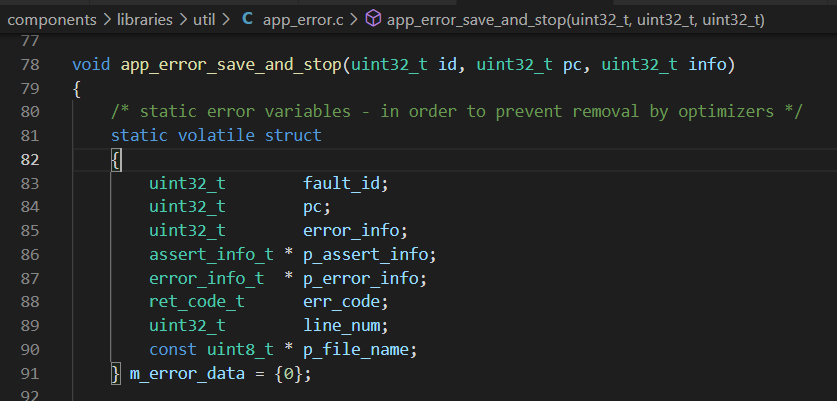The width and height of the screenshot is (837, 401).
Task: Select app_error_save_and_stop symbol in breadcrumb
Action: click(575, 20)
